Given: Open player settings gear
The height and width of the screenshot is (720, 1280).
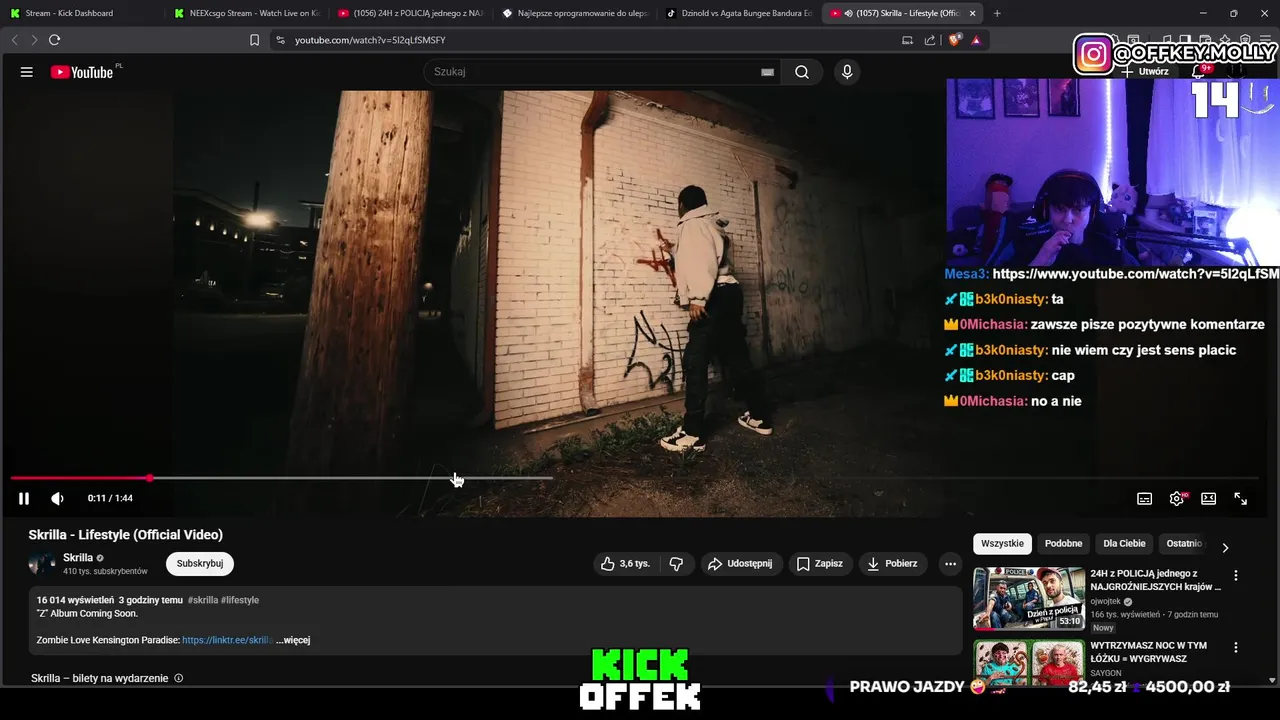Looking at the screenshot, I should pyautogui.click(x=1176, y=498).
